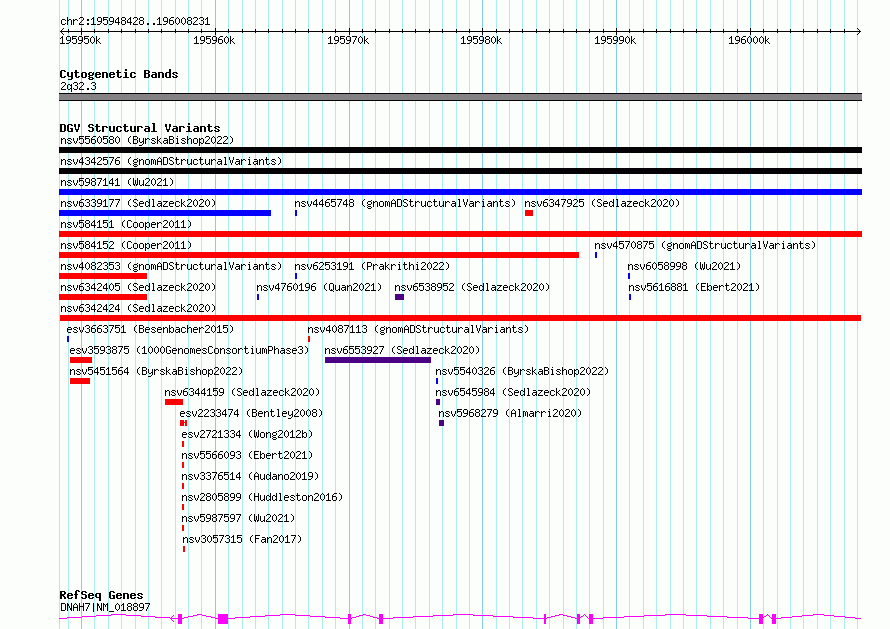The image size is (890, 629).
Task: Click the 196000k ruler tick label
Action: pyautogui.click(x=749, y=40)
